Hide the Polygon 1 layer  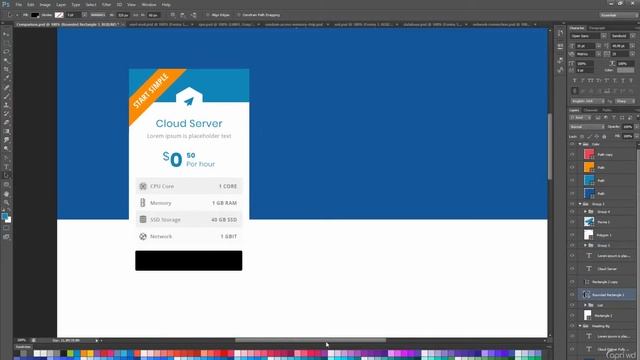pos(572,235)
